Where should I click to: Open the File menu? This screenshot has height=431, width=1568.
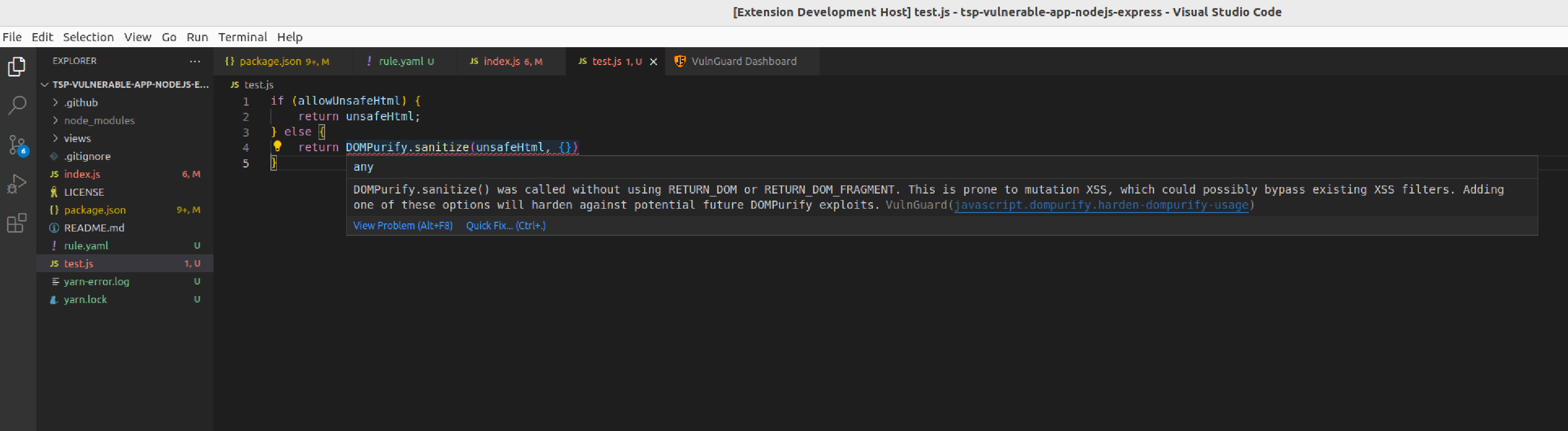(x=12, y=37)
